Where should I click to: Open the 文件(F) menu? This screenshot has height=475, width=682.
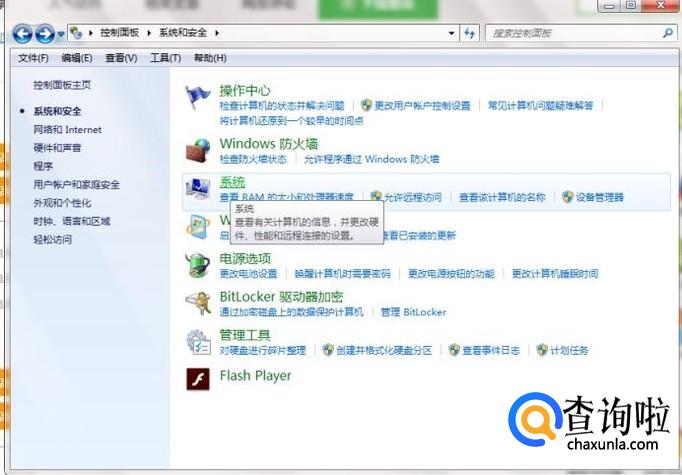coord(33,58)
